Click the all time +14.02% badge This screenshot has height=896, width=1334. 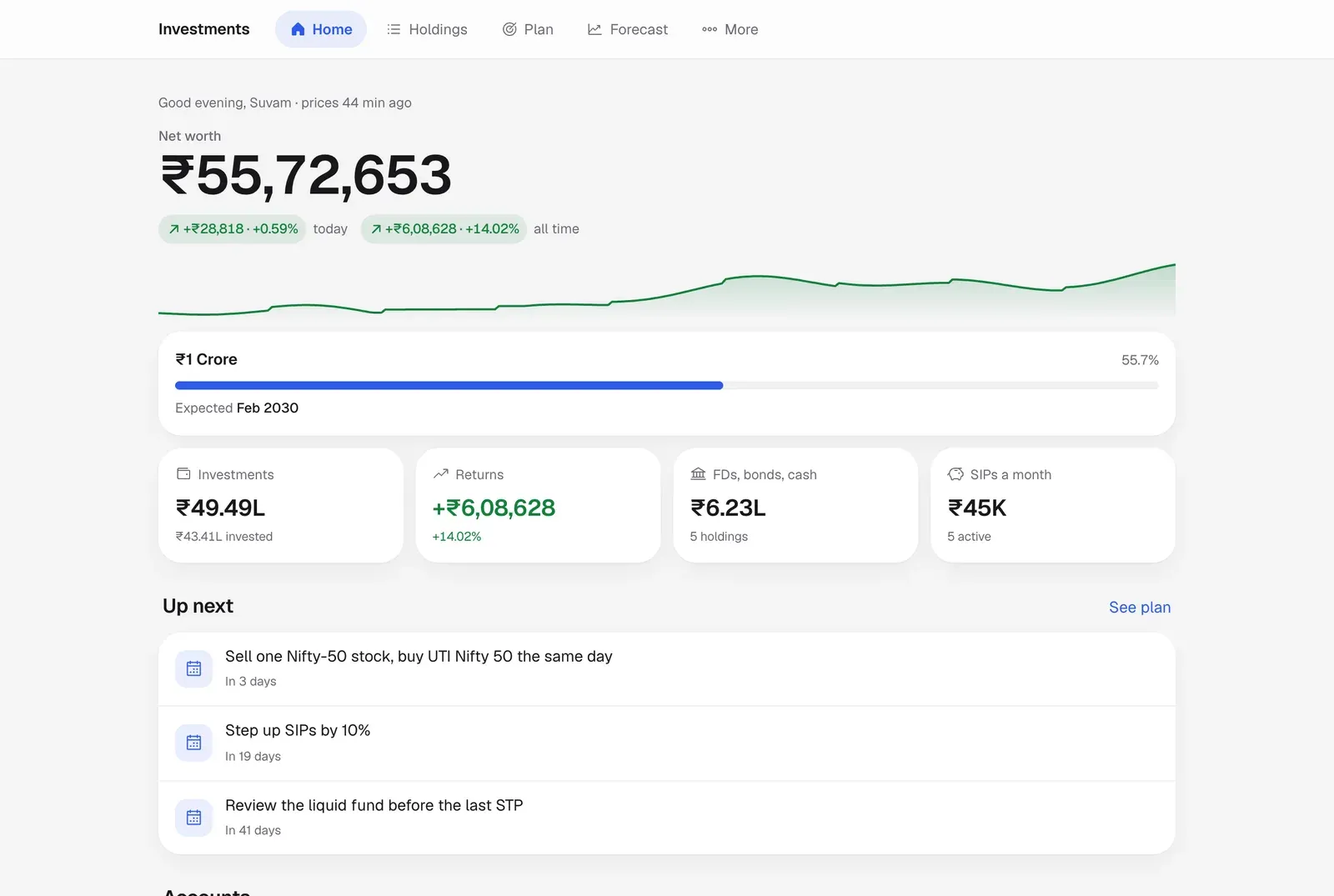coord(444,229)
